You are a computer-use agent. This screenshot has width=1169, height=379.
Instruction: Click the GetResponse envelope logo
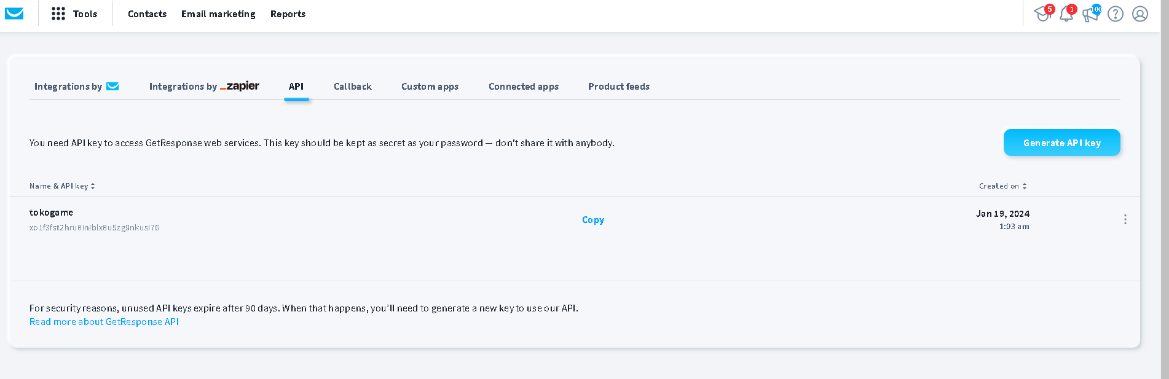[14, 13]
